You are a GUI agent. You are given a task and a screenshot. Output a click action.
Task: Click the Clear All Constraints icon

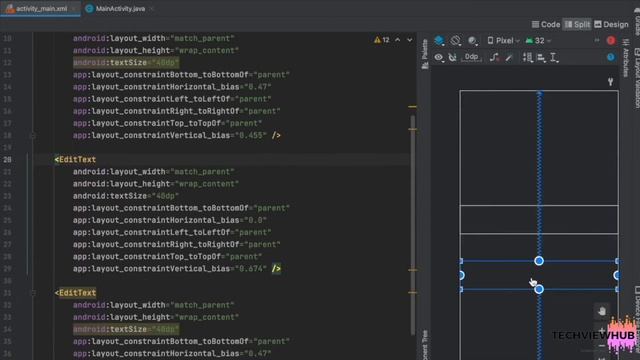point(494,58)
